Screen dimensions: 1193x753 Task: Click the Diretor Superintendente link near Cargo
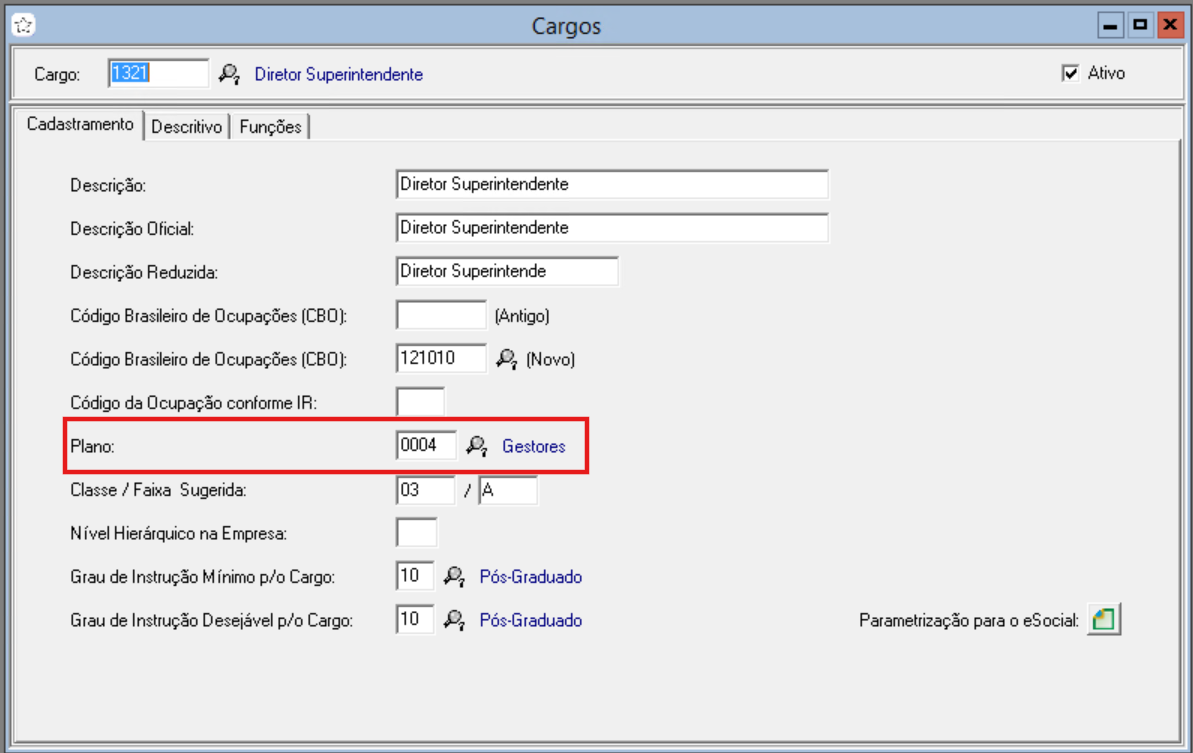(x=338, y=74)
